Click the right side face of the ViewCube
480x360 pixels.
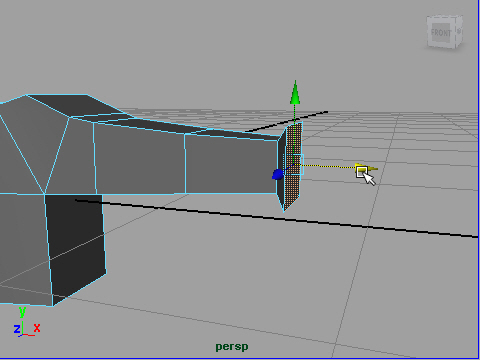[458, 31]
